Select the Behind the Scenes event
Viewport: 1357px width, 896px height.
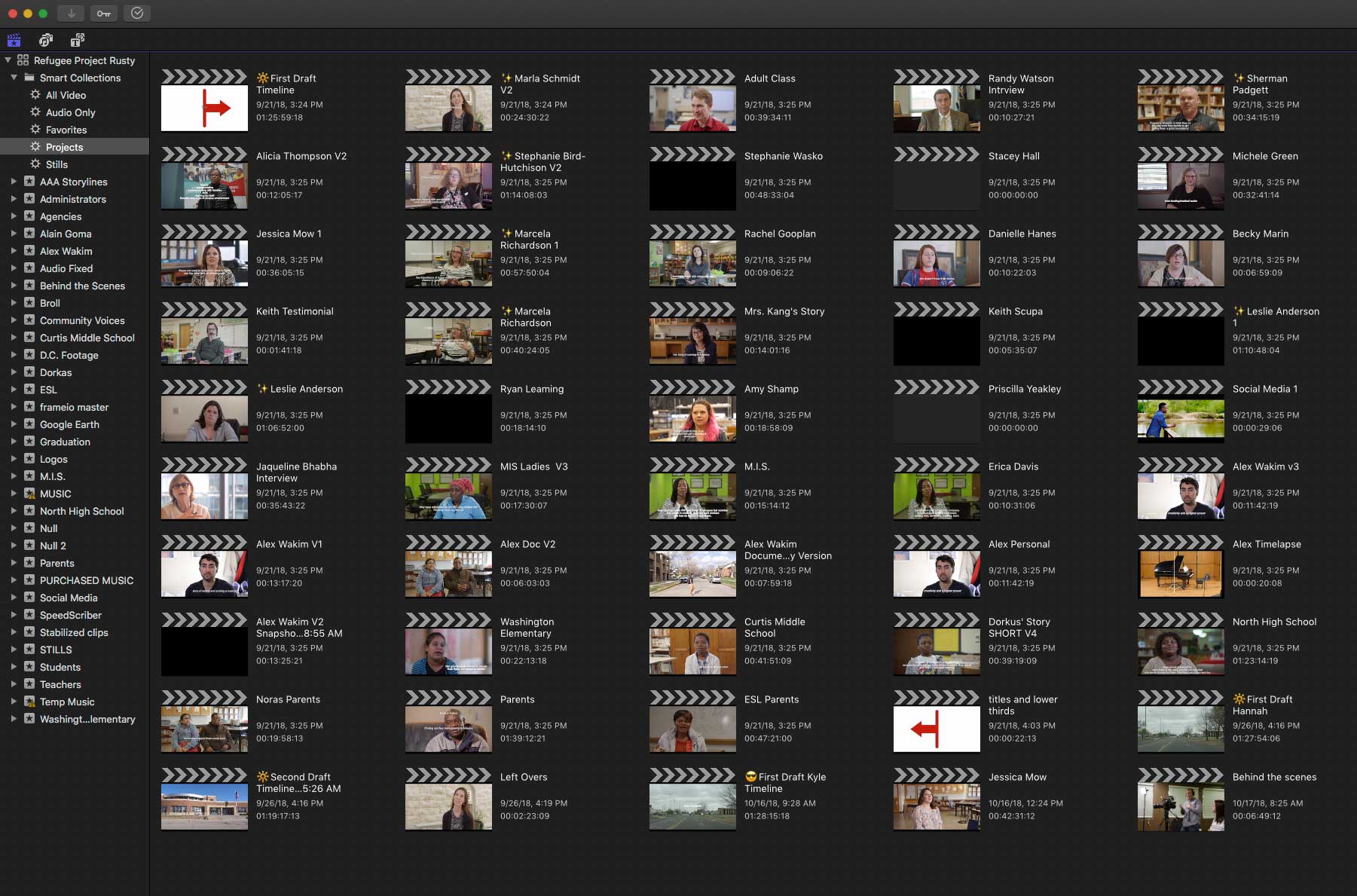coord(75,286)
